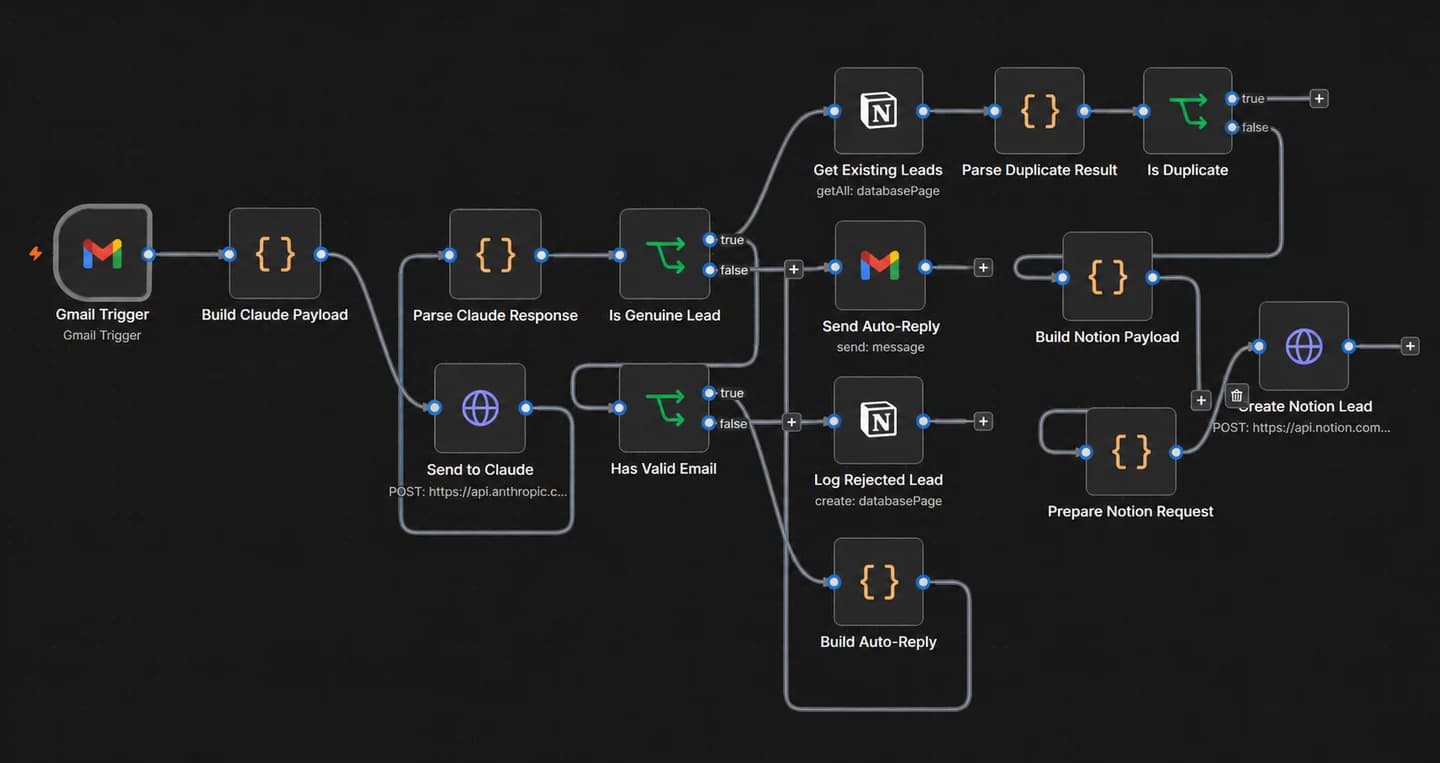The height and width of the screenshot is (763, 1440).
Task: Open the Parse Duplicate Result code node
Action: tap(1040, 111)
